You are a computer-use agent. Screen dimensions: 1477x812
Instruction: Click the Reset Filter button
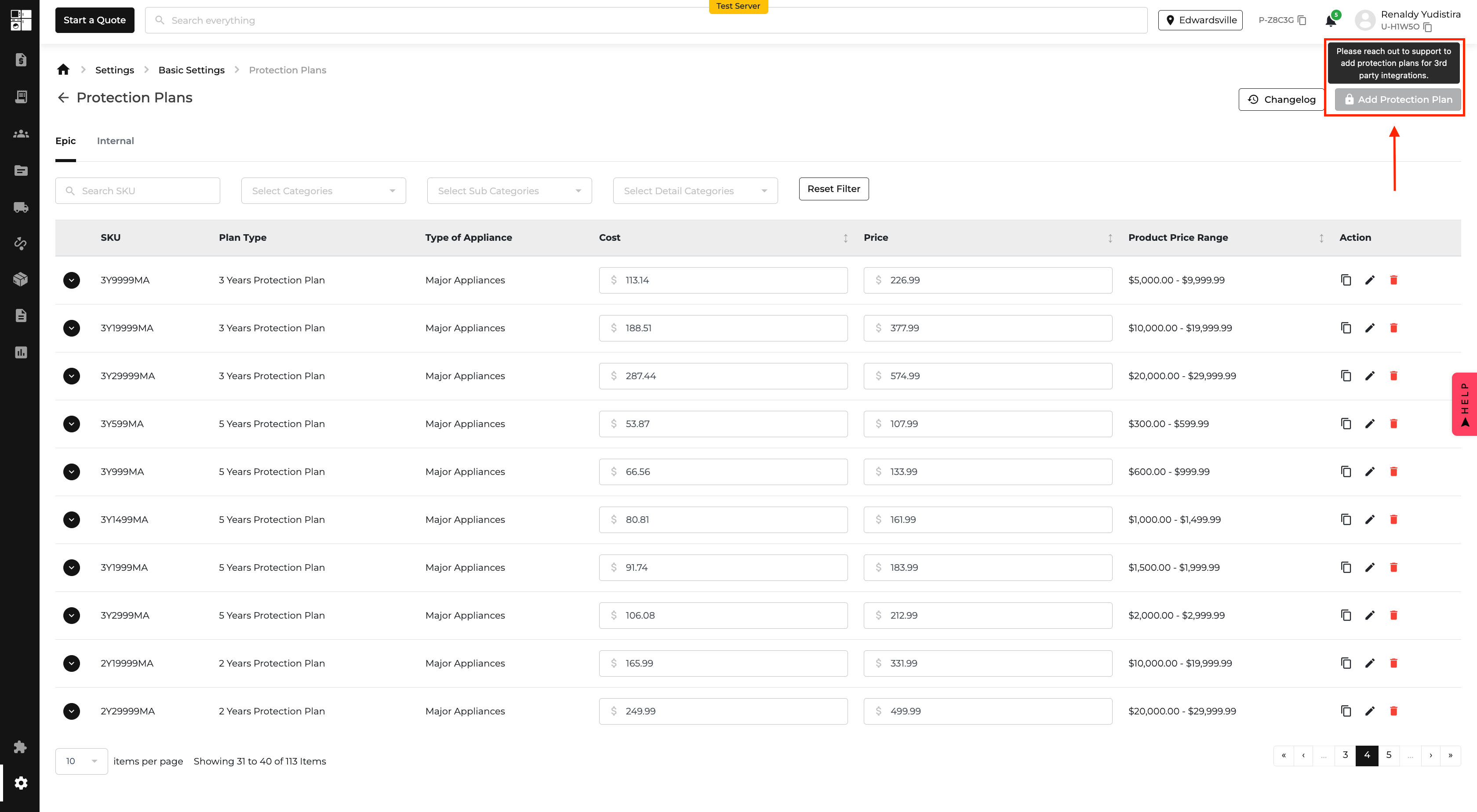click(834, 189)
